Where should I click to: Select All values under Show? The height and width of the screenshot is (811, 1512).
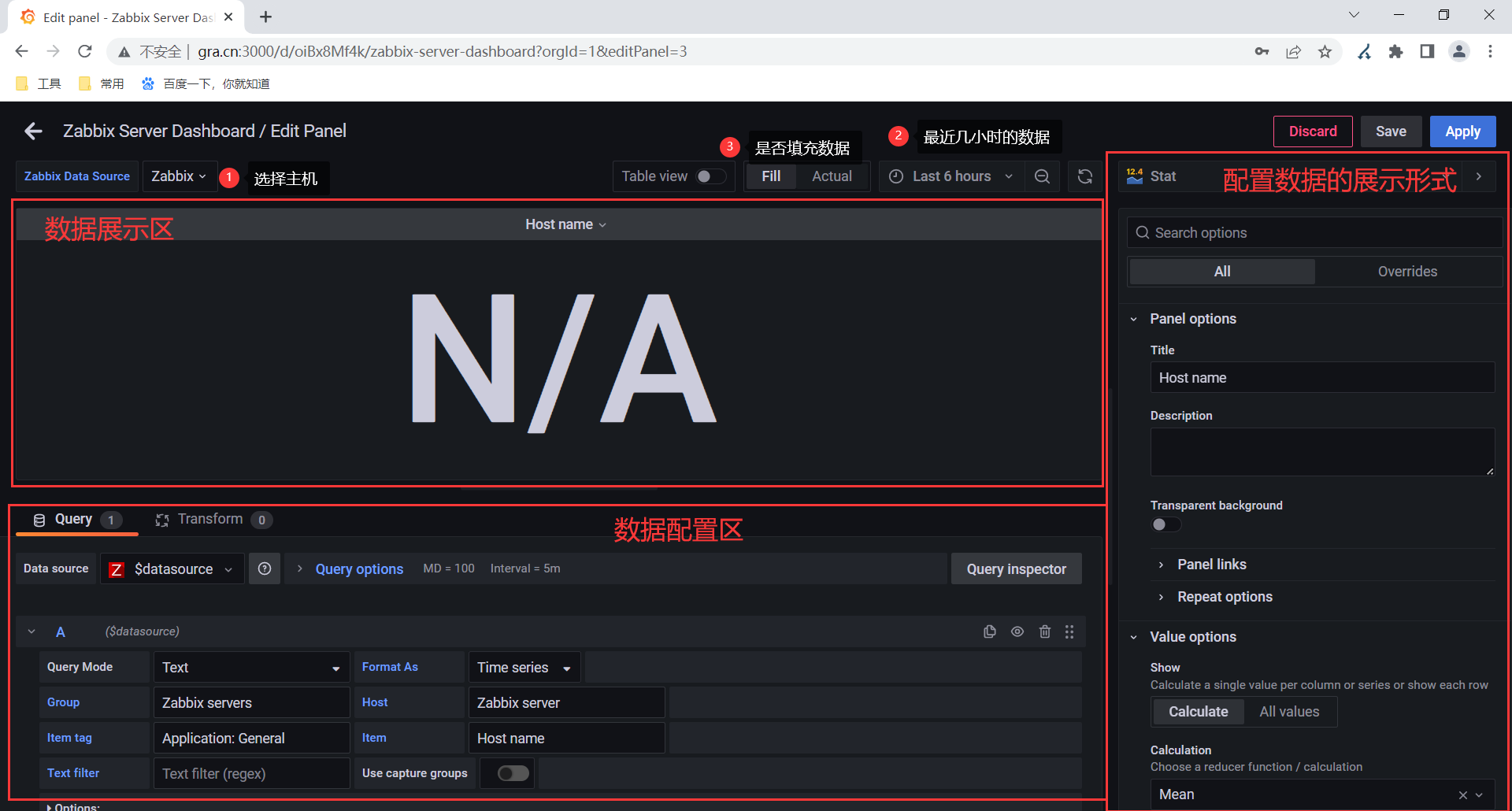click(x=1289, y=712)
